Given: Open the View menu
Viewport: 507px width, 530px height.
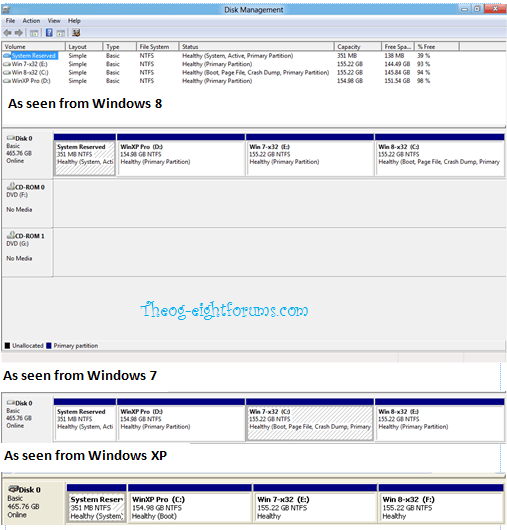Looking at the screenshot, I should coord(54,21).
